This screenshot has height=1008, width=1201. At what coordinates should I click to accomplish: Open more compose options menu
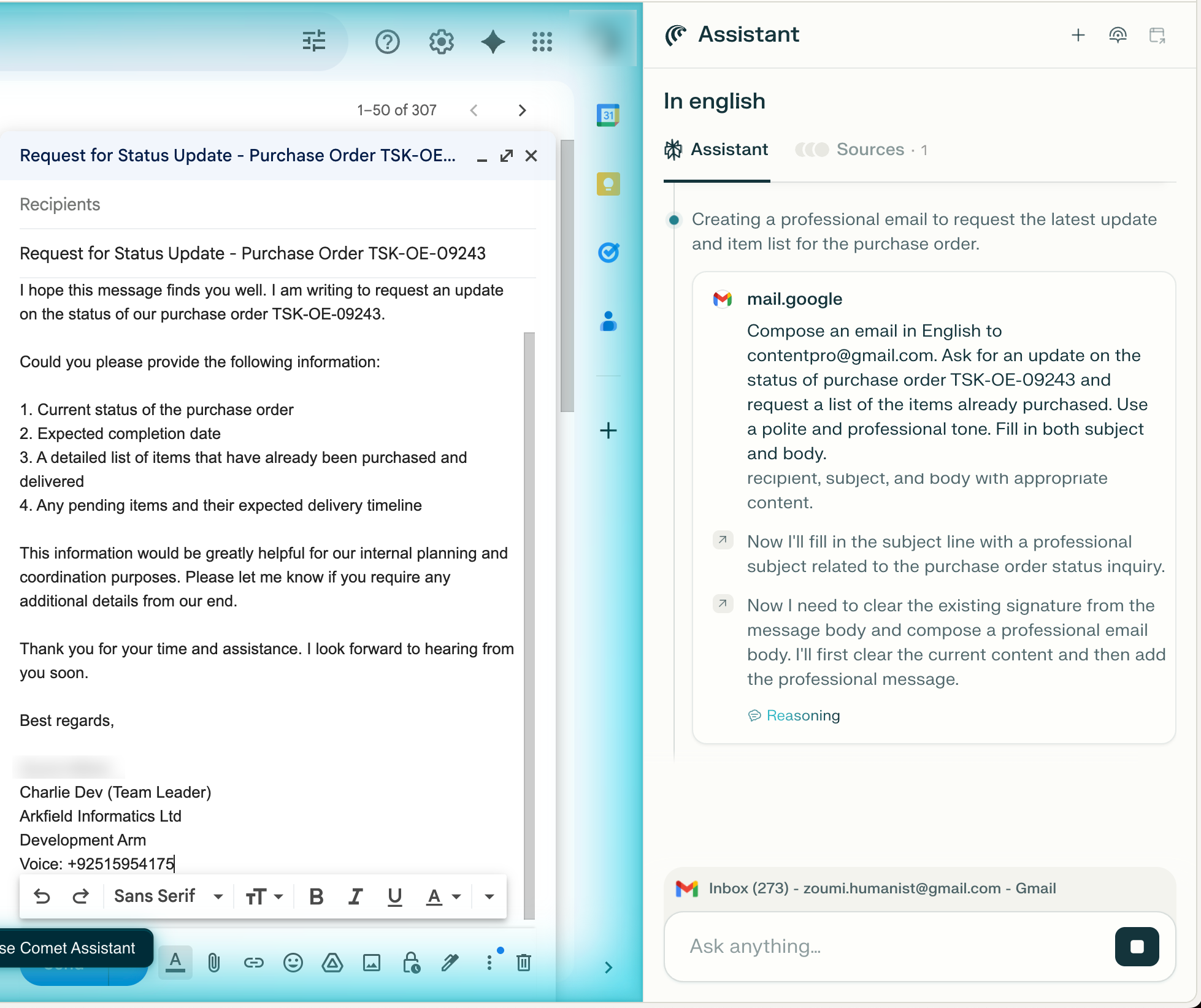click(489, 963)
